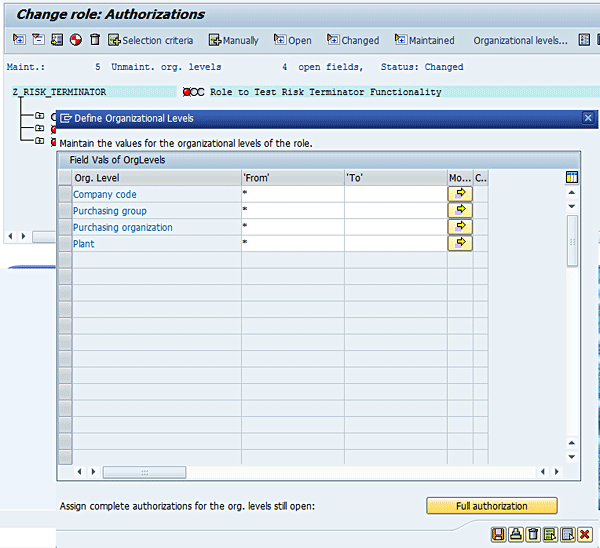This screenshot has width=600, height=548.
Task: Click the From field for Purchasing organization
Action: pos(293,227)
